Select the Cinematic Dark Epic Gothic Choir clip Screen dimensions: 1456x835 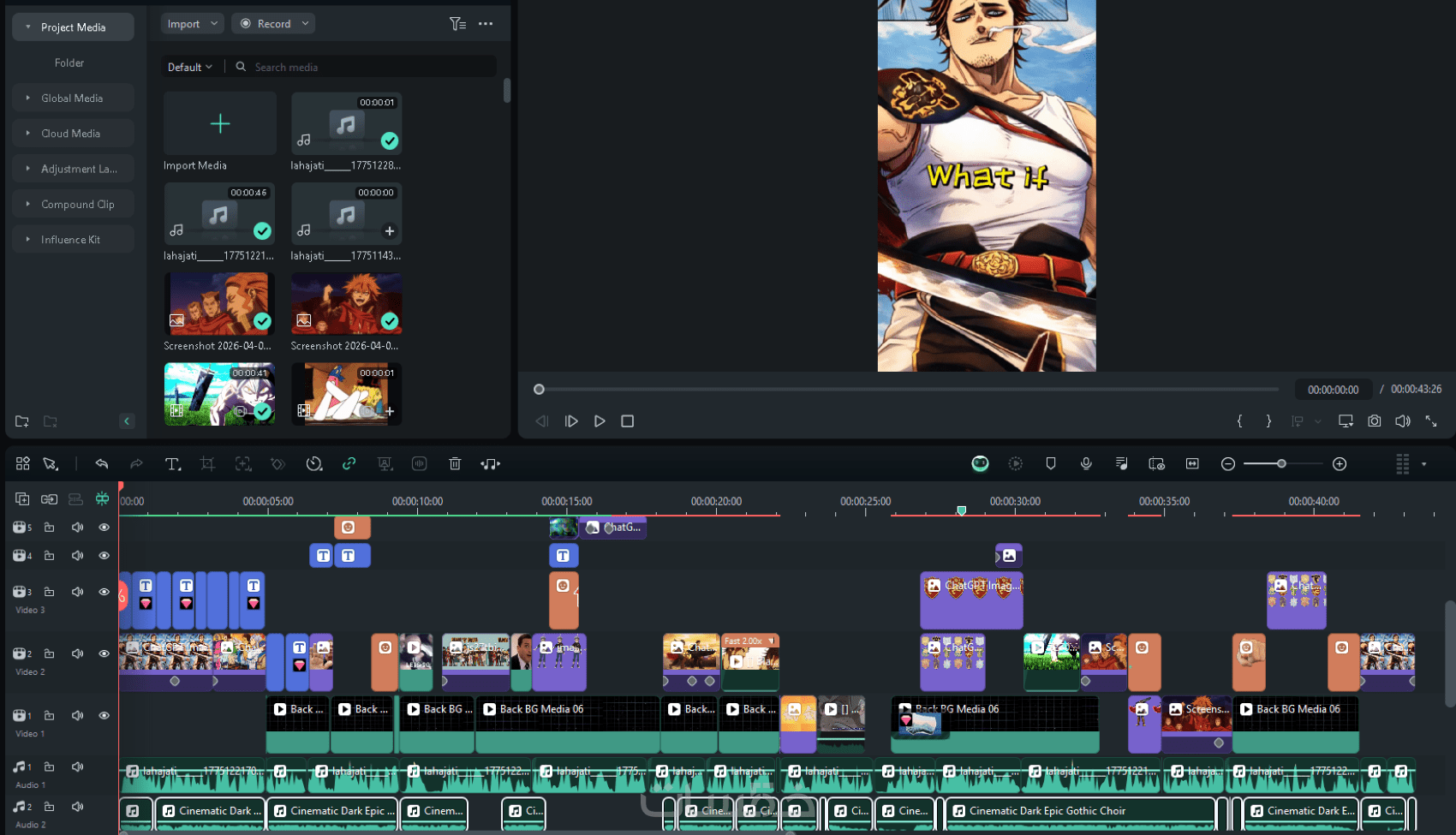click(x=1081, y=813)
